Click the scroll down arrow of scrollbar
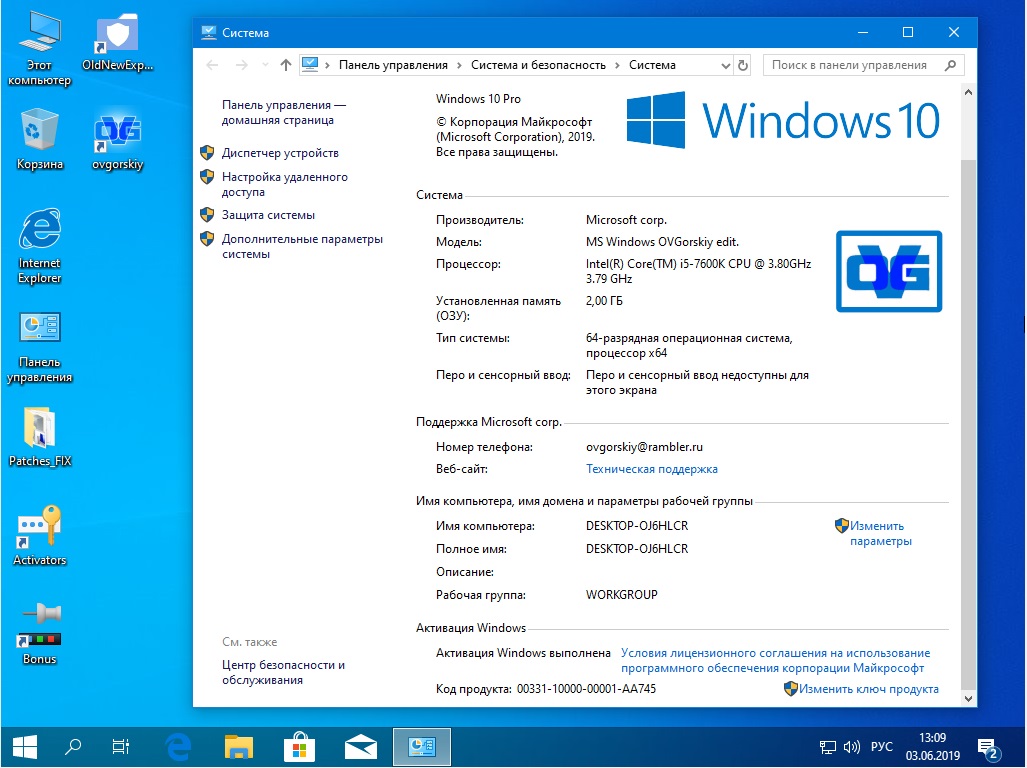 (968, 698)
